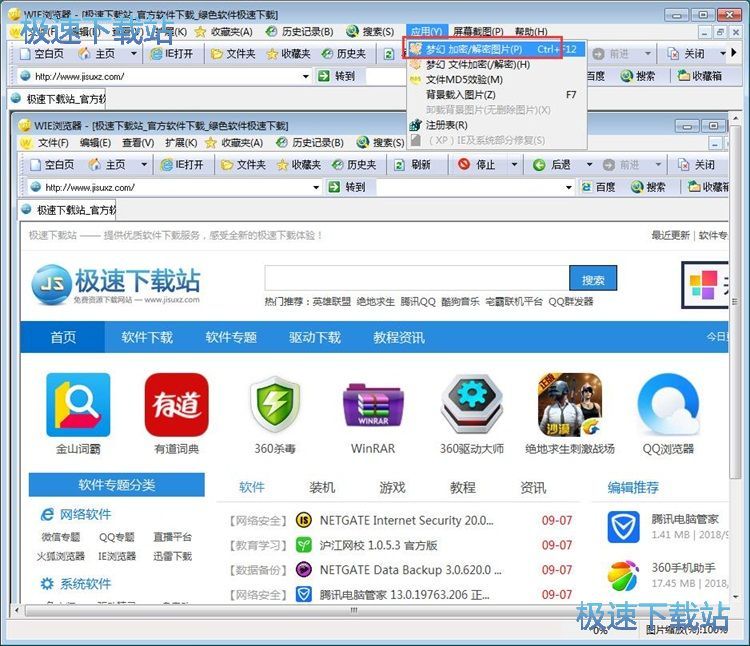Expand 前进 dropdown arrow in inner toolbar
The width and height of the screenshot is (750, 646).
(x=658, y=164)
